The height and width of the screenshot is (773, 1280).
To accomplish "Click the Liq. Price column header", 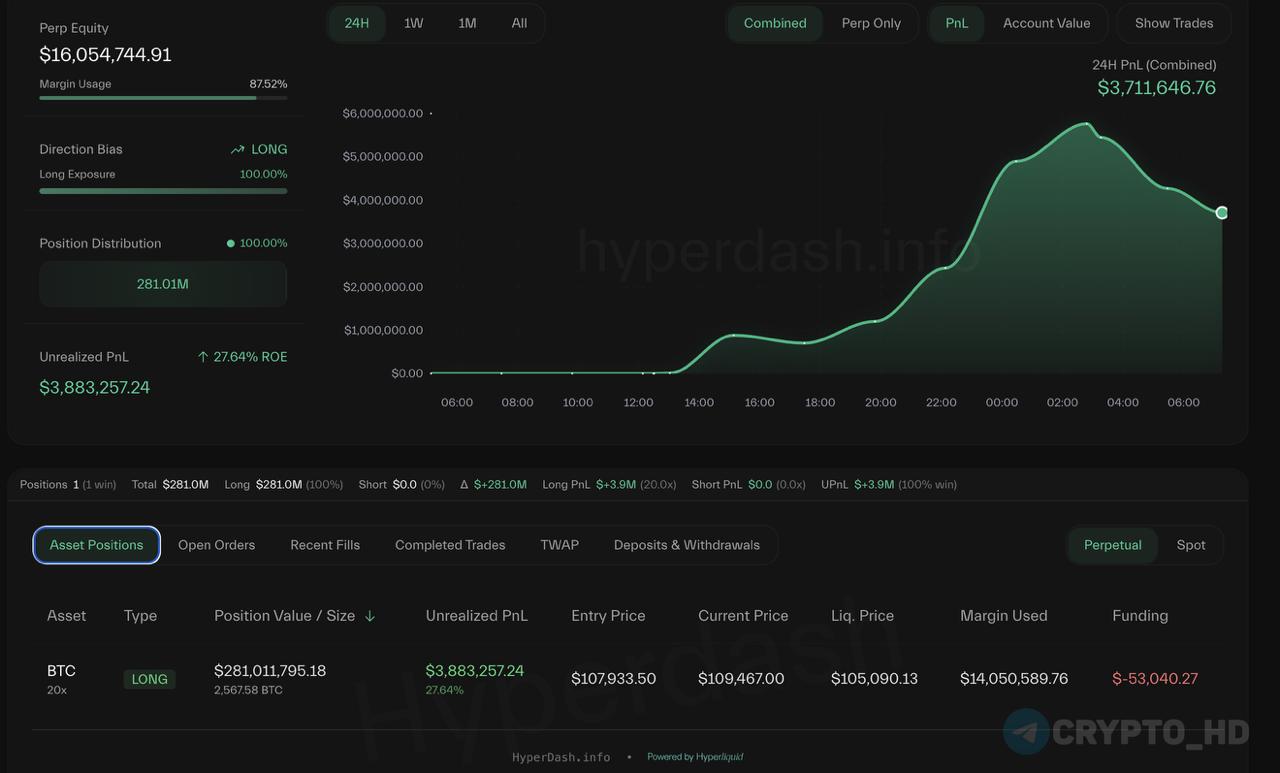I will 862,616.
